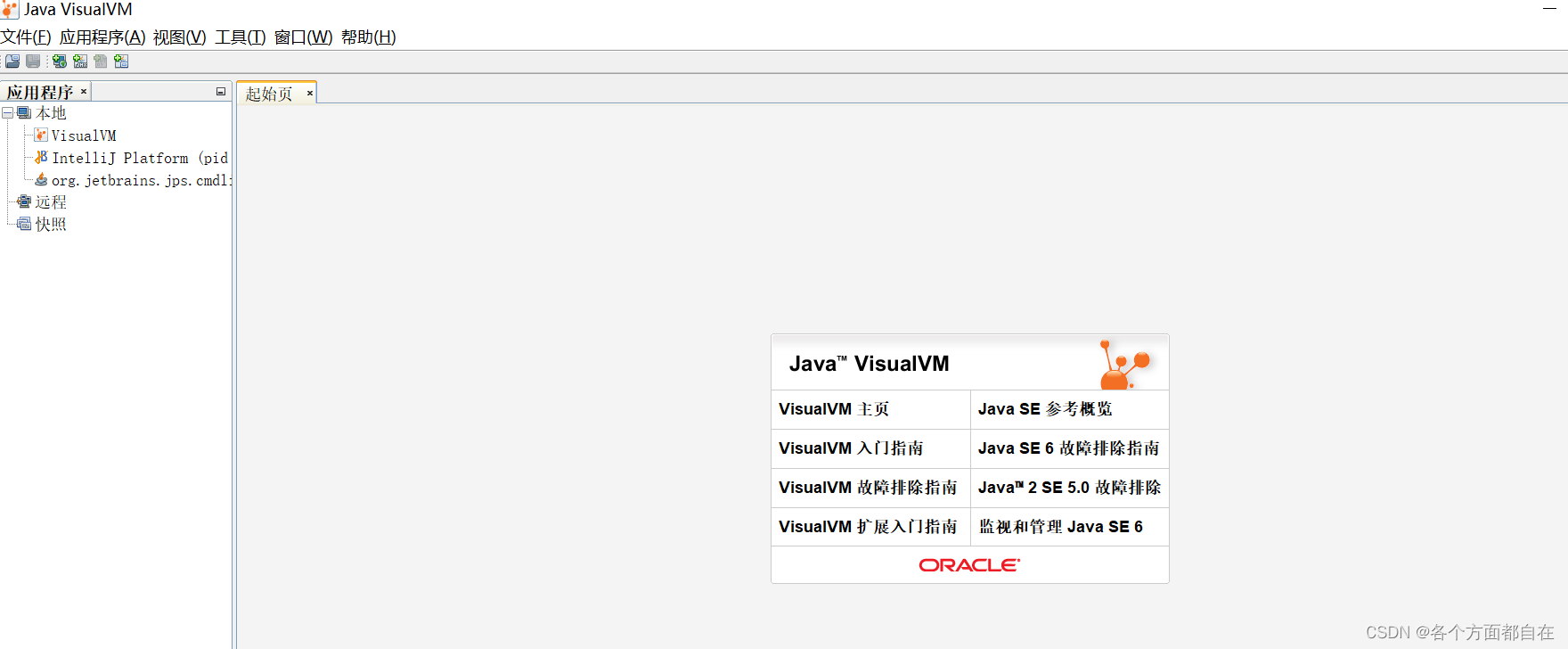Open the 视图(V) menu
Image resolution: width=1568 pixels, height=649 pixels.
tap(179, 37)
